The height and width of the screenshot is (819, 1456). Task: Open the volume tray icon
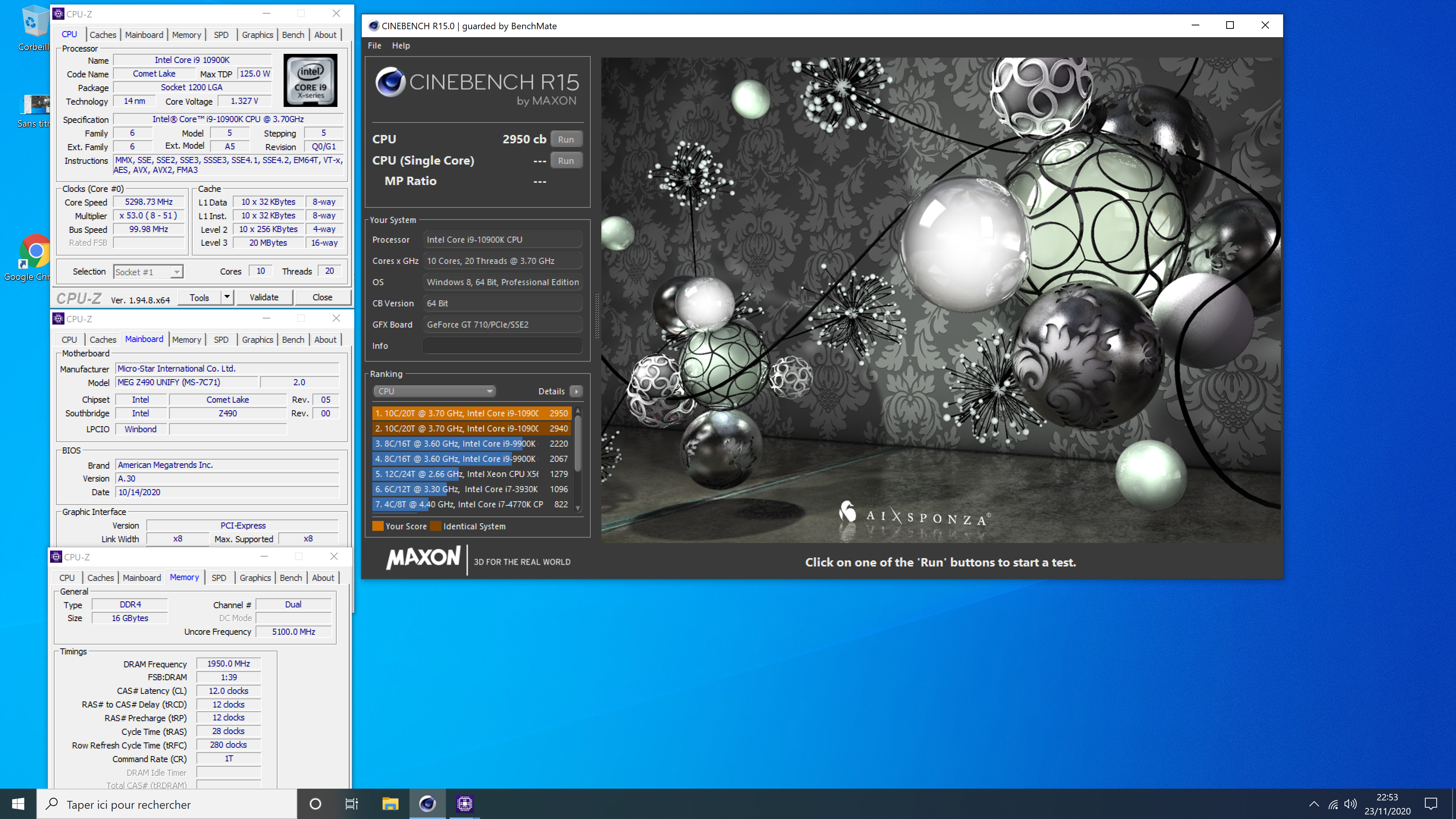(1350, 804)
